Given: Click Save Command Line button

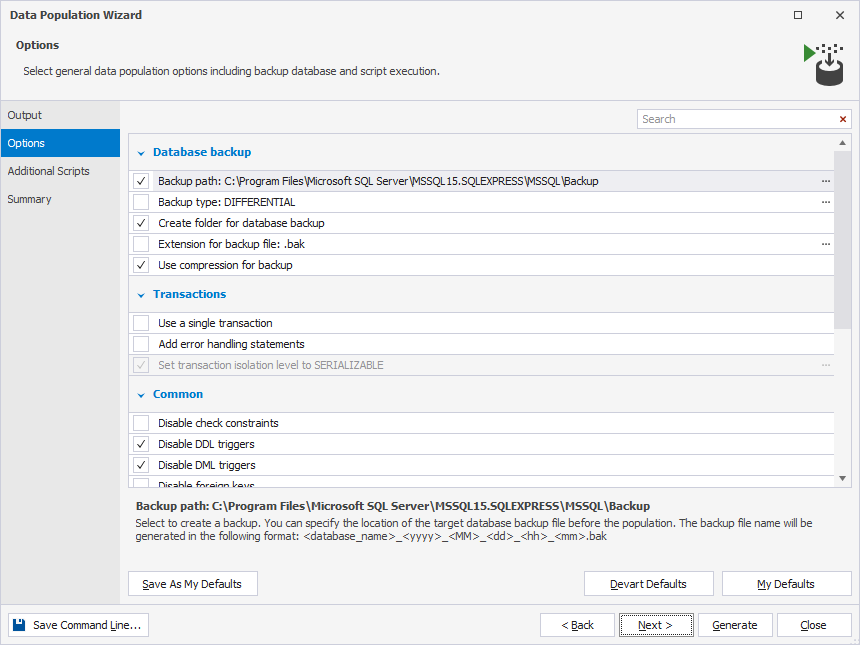Looking at the screenshot, I should (78, 625).
